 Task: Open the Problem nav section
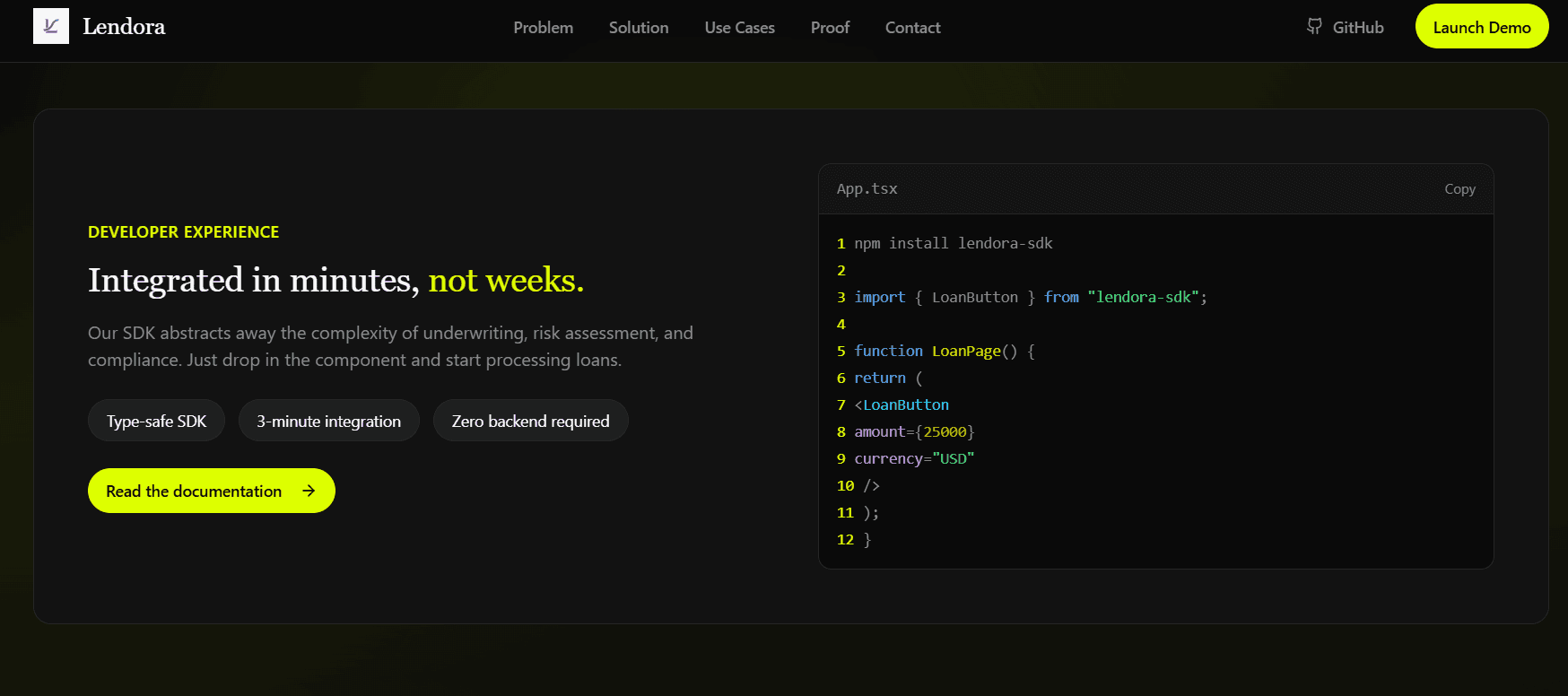click(543, 28)
